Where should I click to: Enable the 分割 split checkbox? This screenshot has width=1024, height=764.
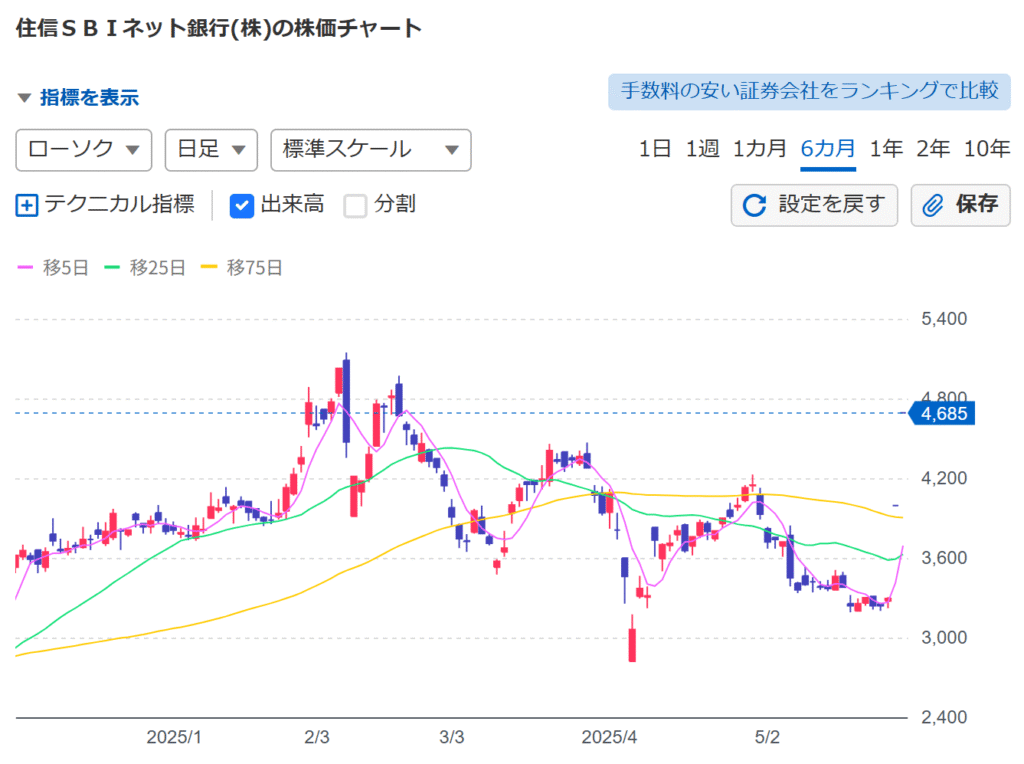pos(355,205)
